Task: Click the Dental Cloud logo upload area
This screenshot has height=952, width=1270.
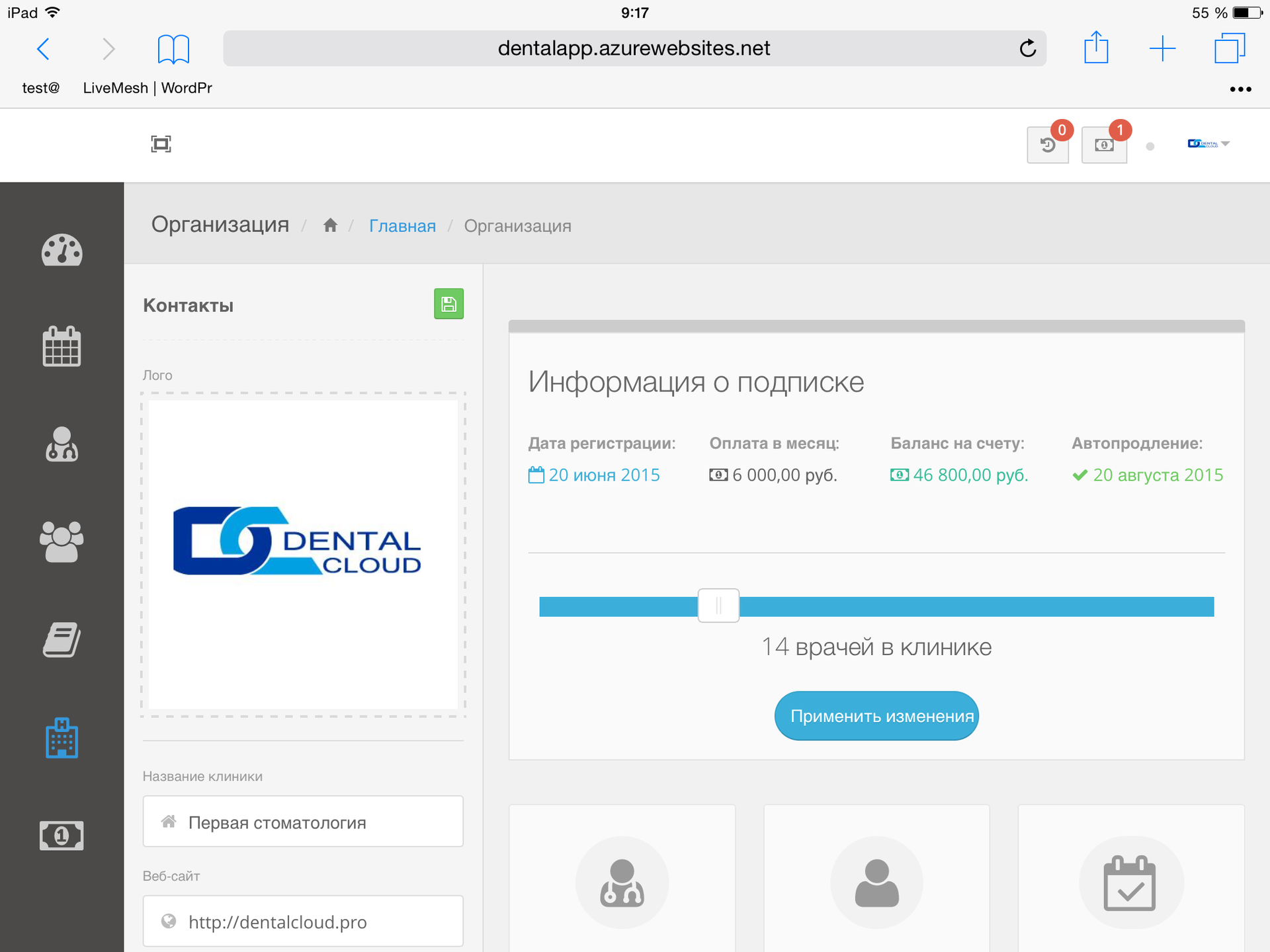Action: [303, 555]
